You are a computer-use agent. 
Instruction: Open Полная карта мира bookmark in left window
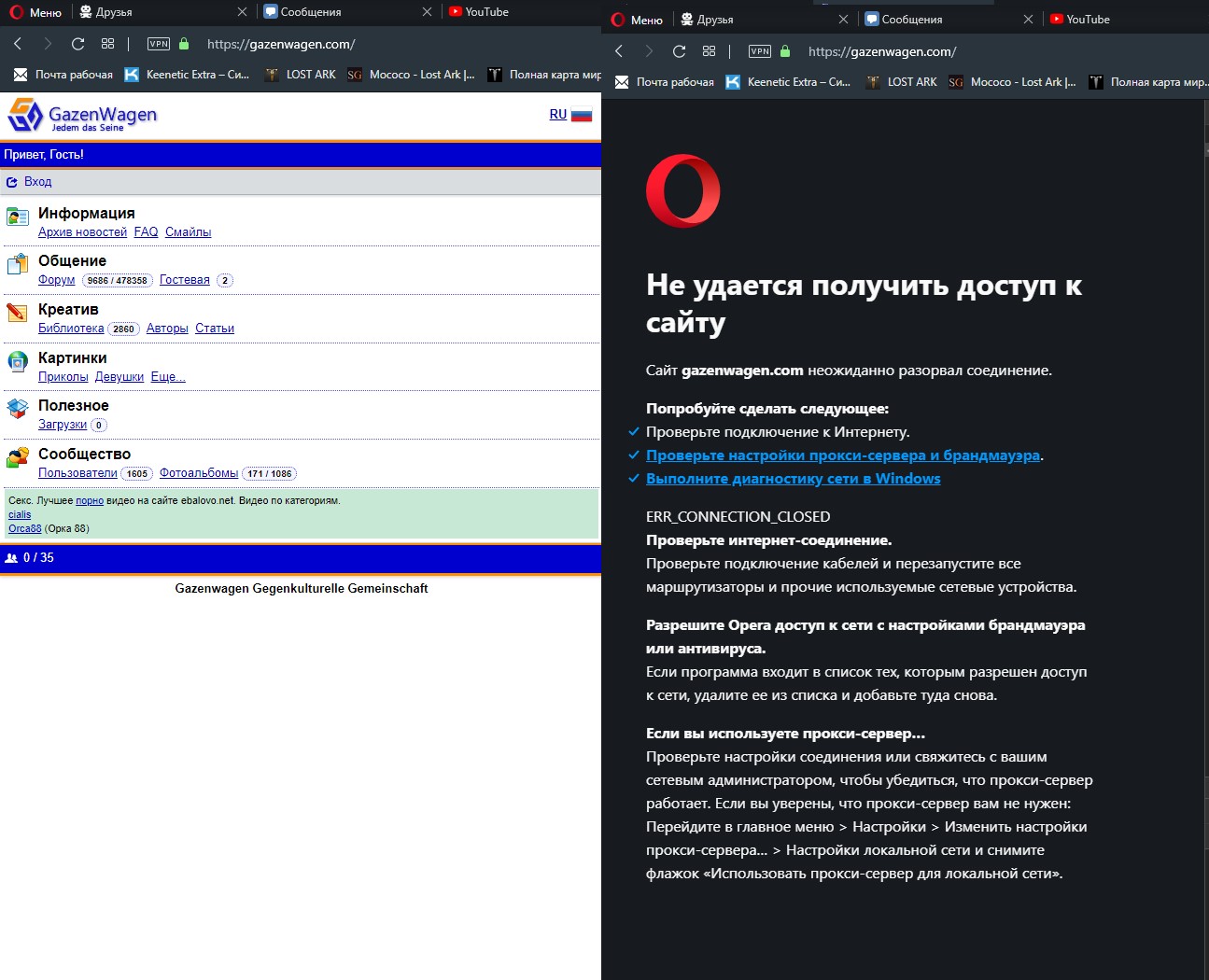[544, 75]
